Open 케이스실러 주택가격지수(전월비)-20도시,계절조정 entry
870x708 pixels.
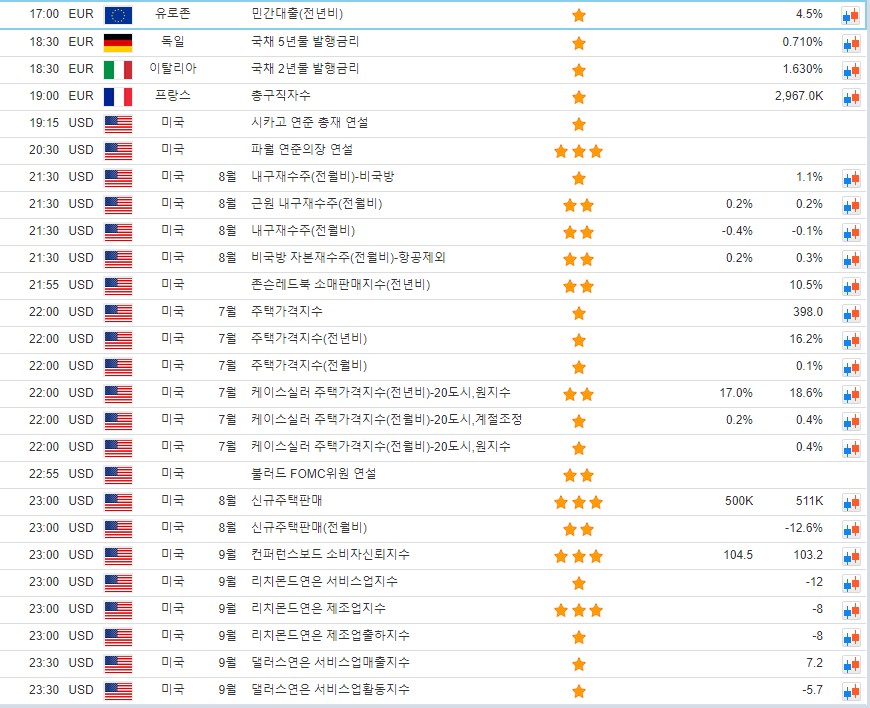click(386, 420)
